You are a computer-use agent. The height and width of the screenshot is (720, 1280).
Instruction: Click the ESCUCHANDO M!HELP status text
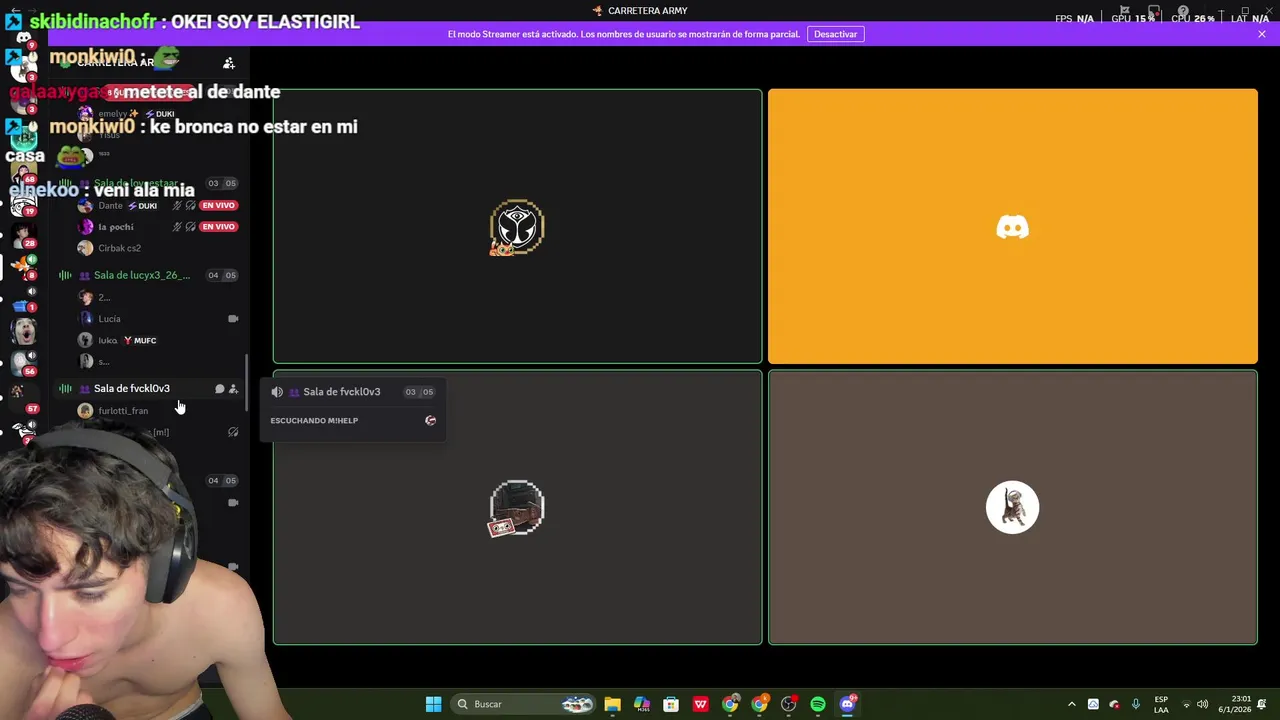[x=314, y=421]
